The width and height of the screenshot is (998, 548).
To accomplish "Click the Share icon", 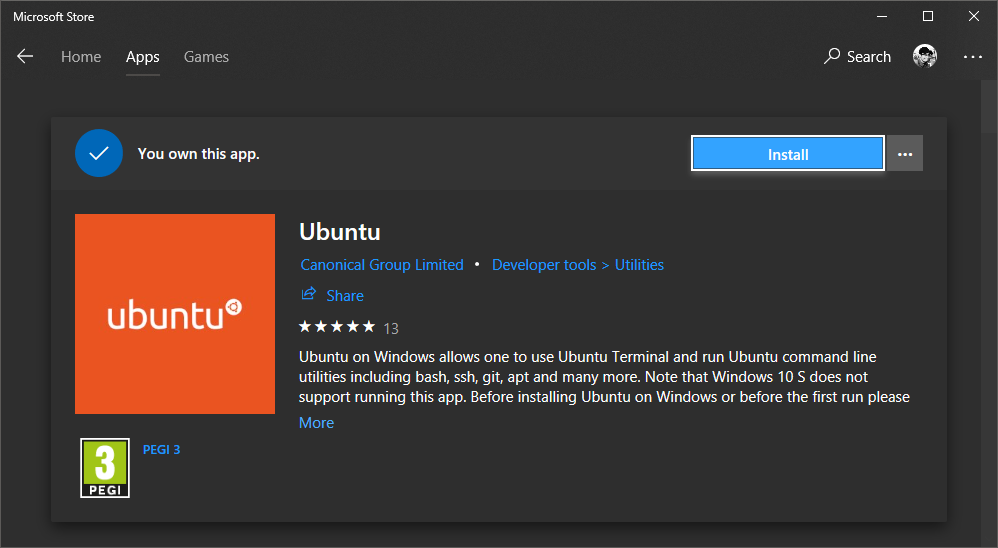I will [x=309, y=294].
